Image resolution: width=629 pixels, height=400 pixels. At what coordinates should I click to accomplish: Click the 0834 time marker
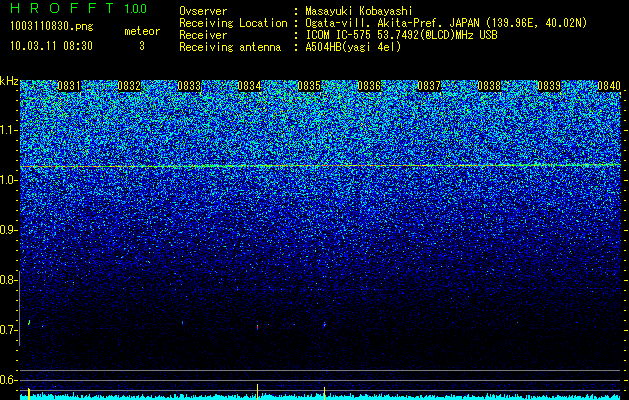(249, 86)
